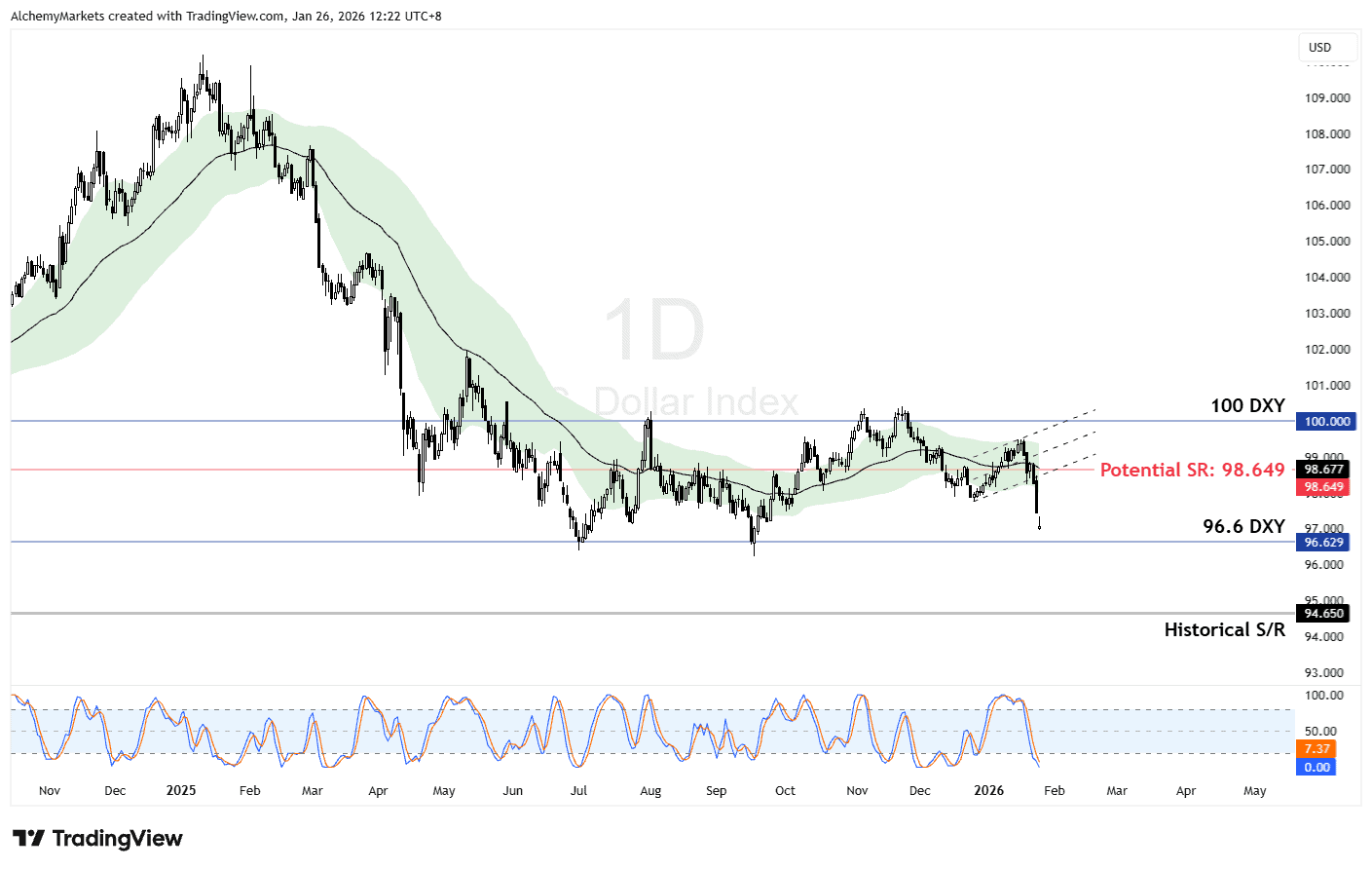Select the 96.629 price axis label

pos(1323,543)
